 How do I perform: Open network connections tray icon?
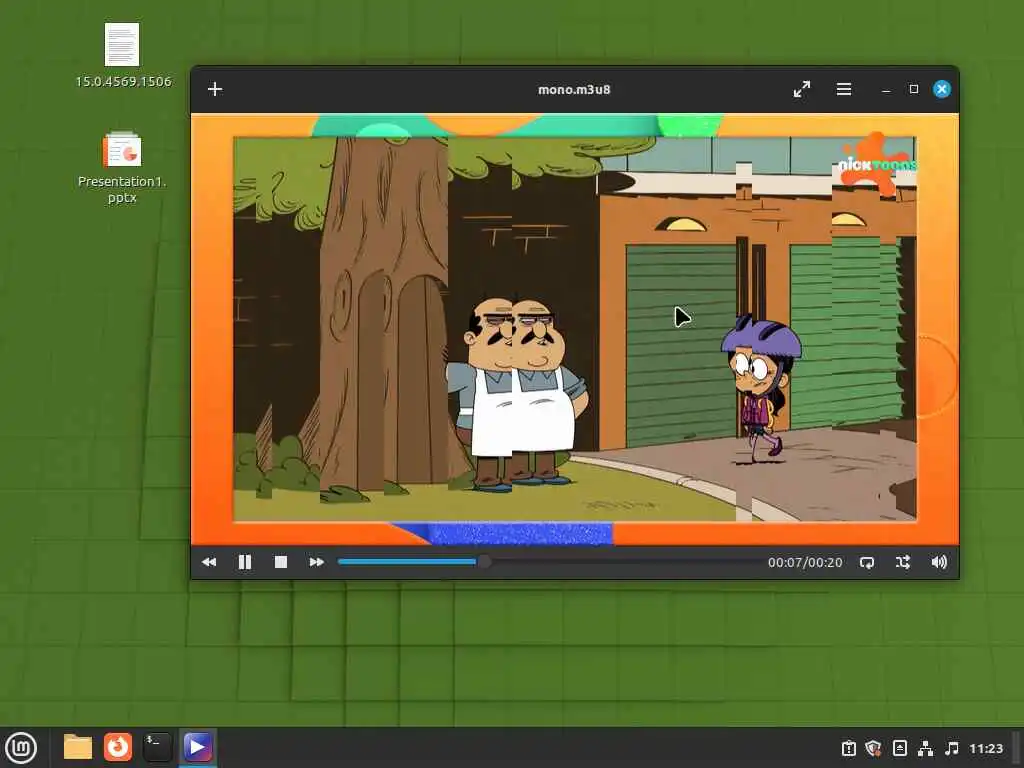coord(925,748)
